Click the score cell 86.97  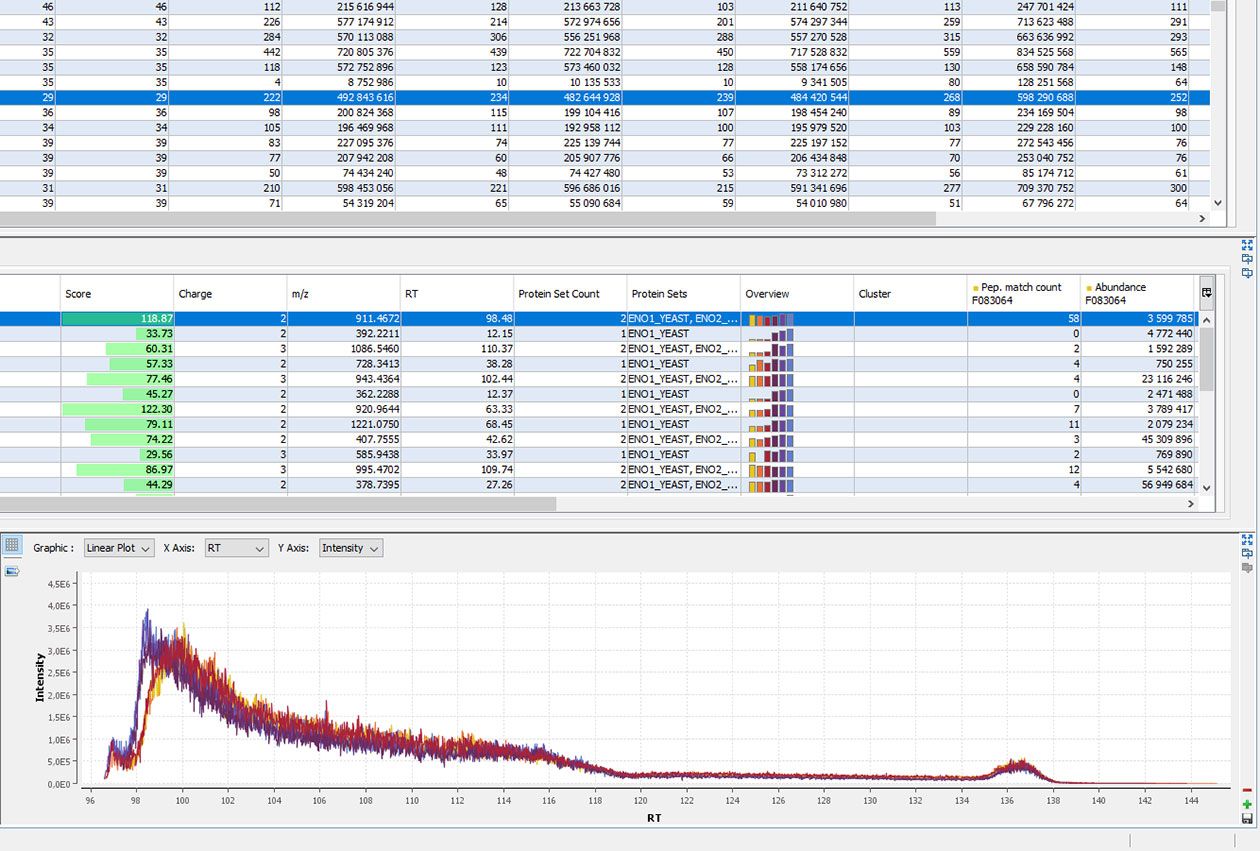tap(117, 469)
